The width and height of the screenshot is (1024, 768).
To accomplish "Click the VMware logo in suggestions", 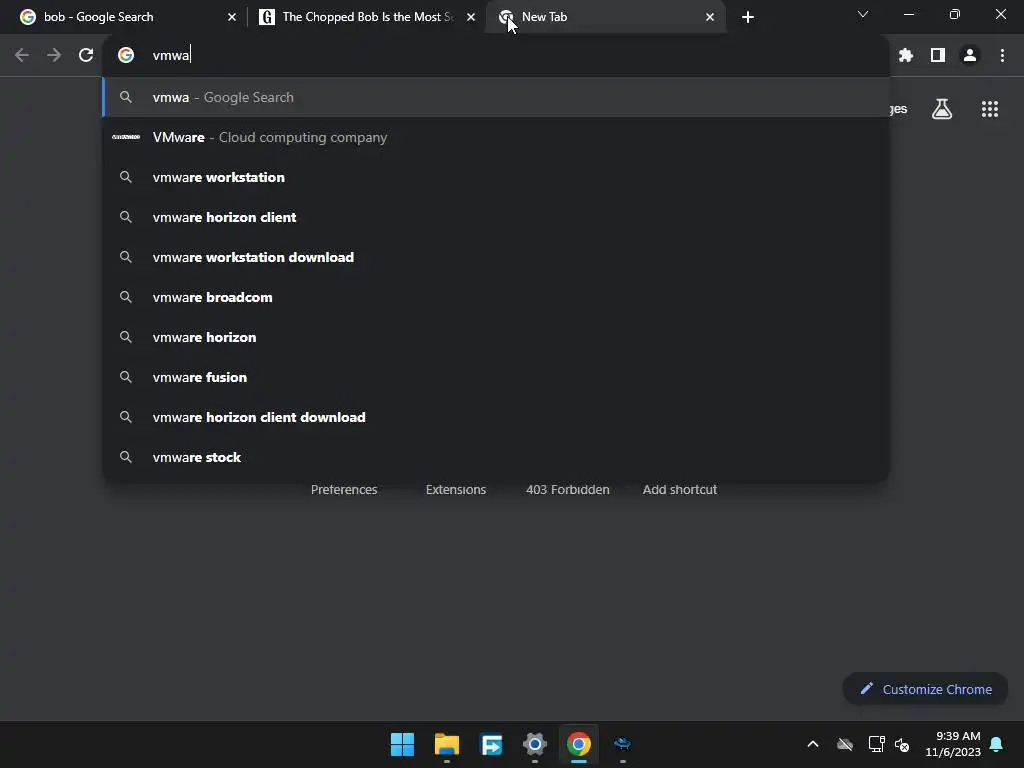I will pyautogui.click(x=126, y=137).
